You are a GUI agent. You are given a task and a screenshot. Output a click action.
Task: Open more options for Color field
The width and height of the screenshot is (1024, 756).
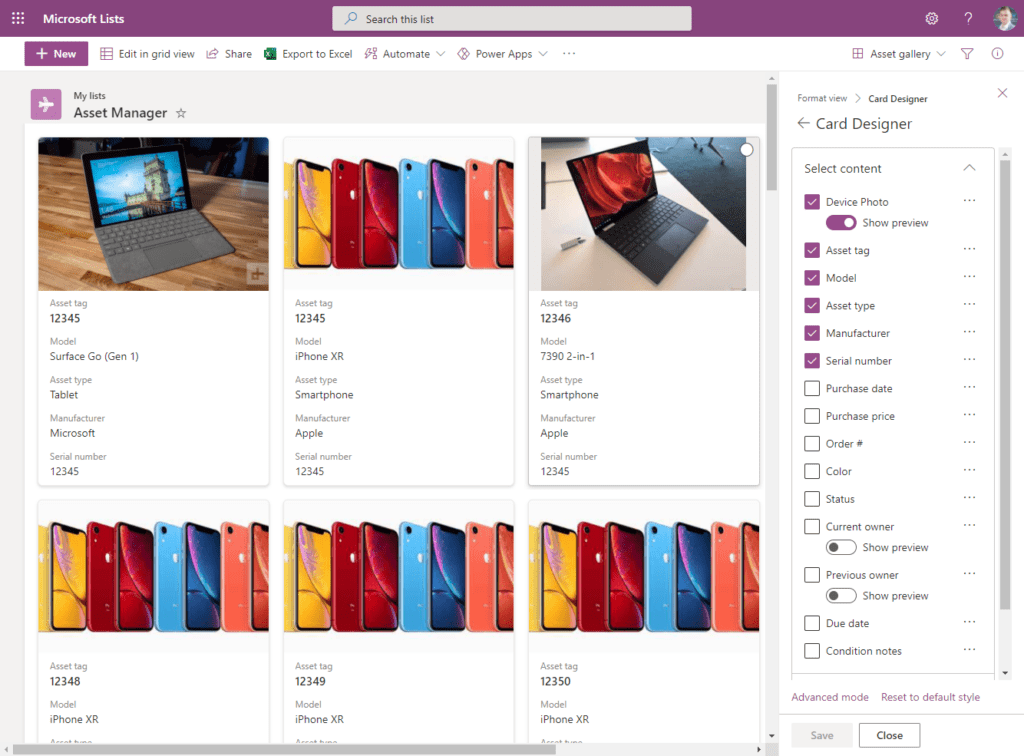(x=969, y=470)
